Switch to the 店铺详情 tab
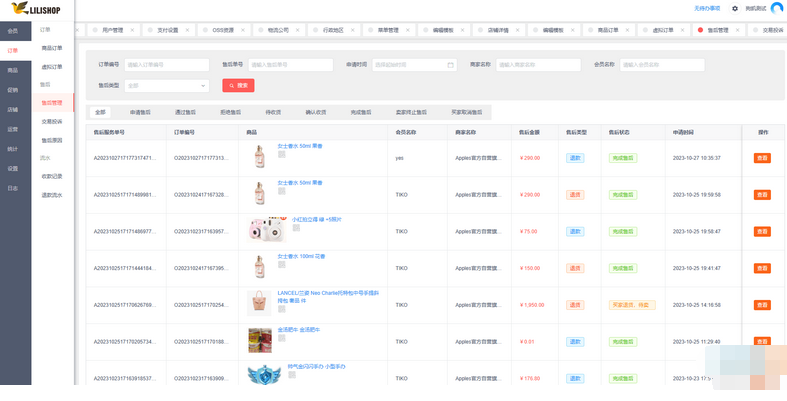The image size is (787, 401). (498, 30)
